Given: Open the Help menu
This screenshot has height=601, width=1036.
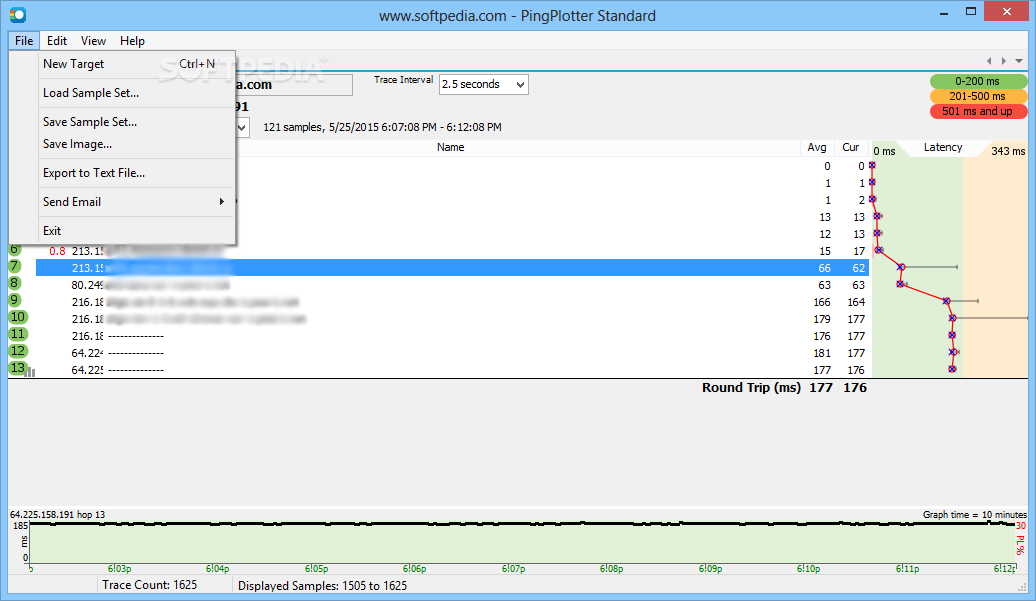Looking at the screenshot, I should click(x=132, y=41).
